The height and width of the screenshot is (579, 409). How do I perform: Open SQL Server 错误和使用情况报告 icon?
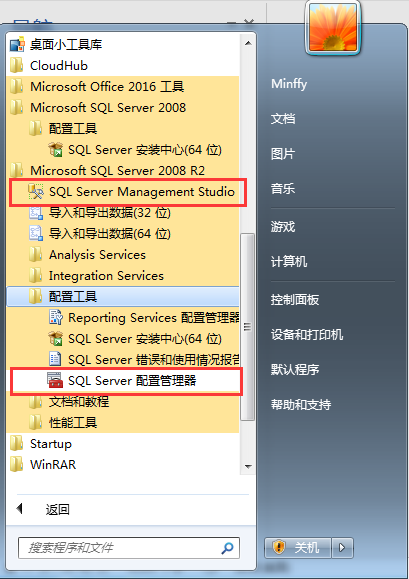(55, 359)
